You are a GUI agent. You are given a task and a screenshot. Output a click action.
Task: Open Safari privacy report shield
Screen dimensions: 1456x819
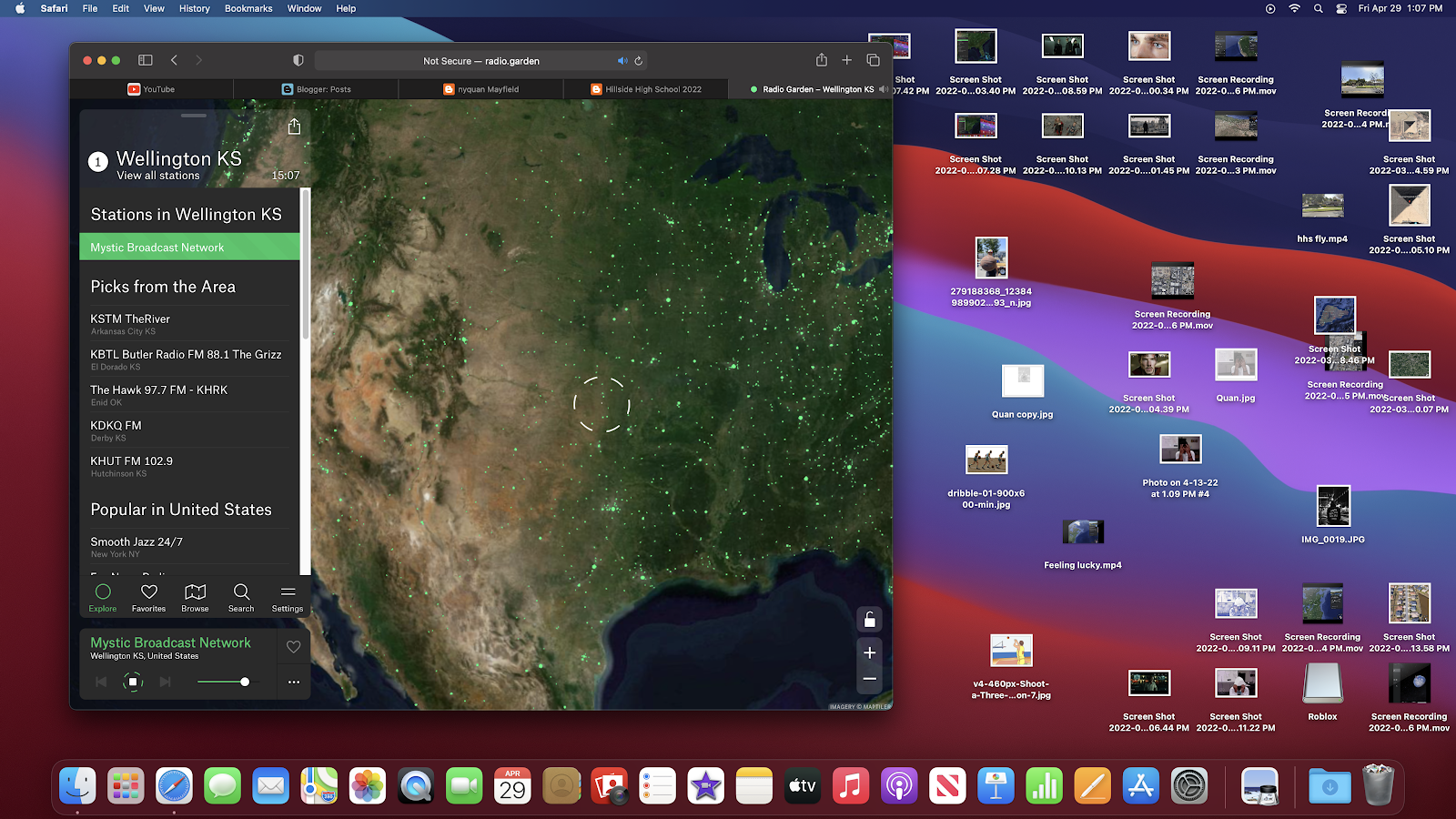pyautogui.click(x=298, y=60)
